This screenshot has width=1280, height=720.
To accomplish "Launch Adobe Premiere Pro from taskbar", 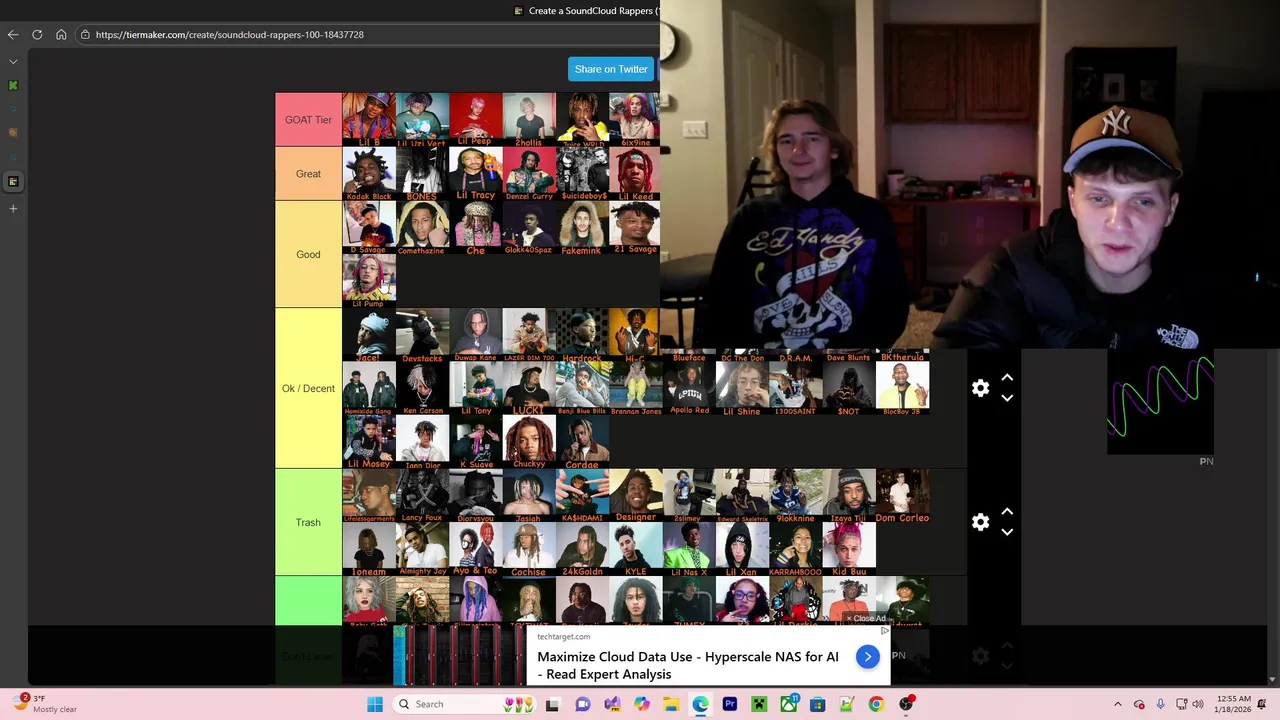I will click(x=730, y=704).
